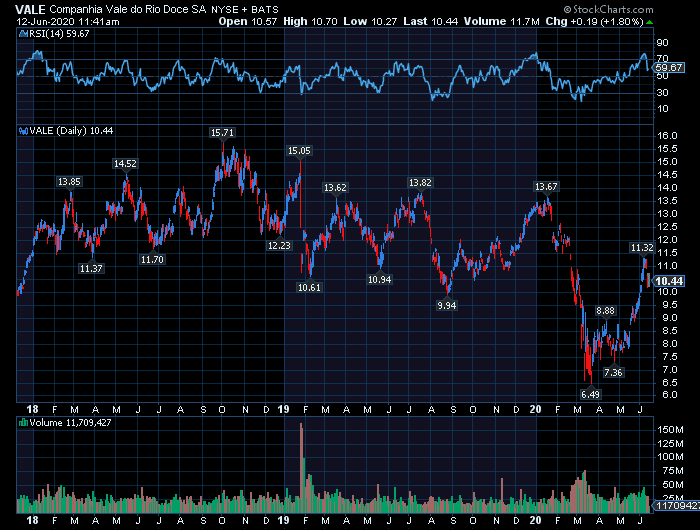
Task: Click the 19 year marker on price axis
Action: tap(283, 409)
